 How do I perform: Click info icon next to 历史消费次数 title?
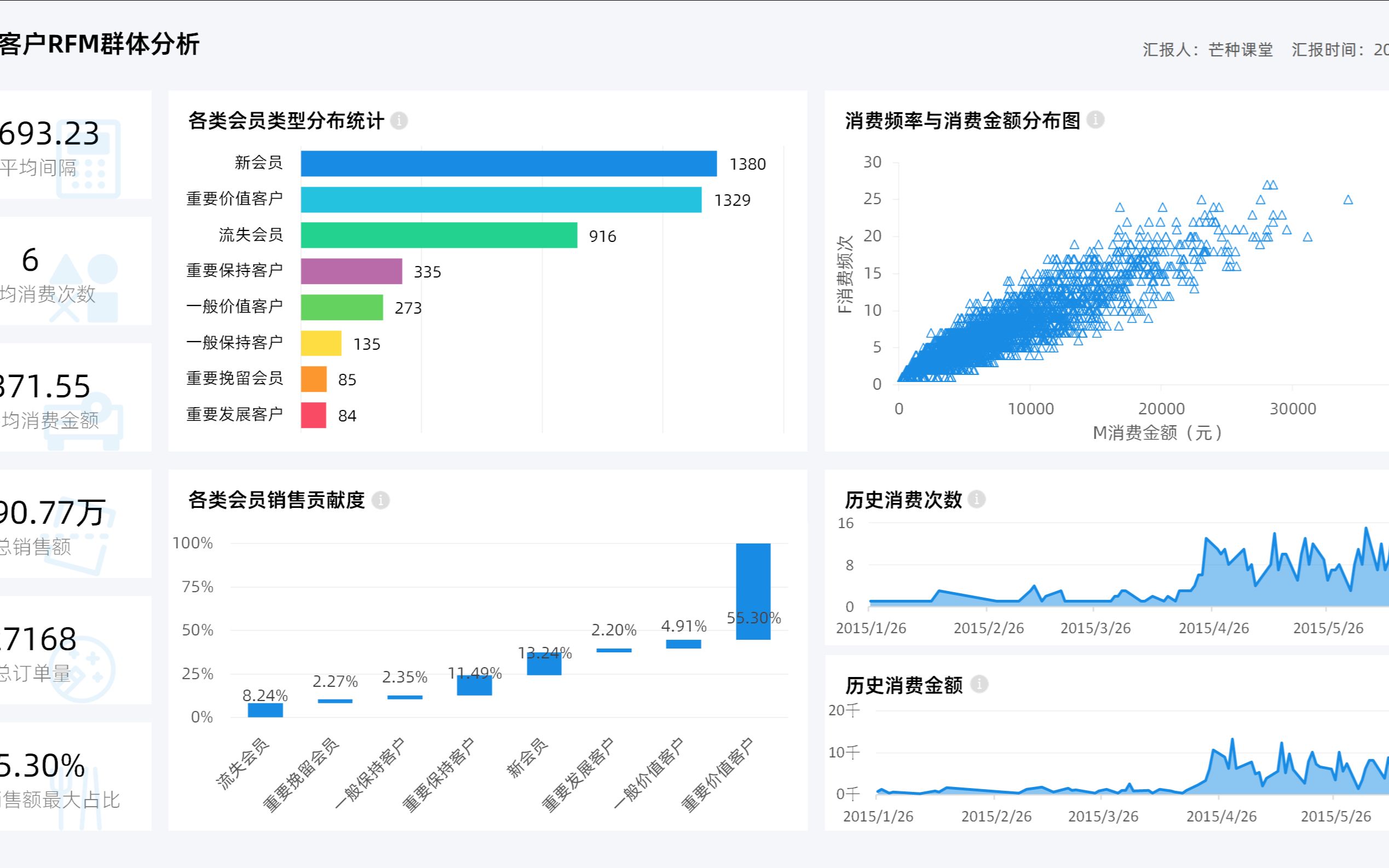977,499
